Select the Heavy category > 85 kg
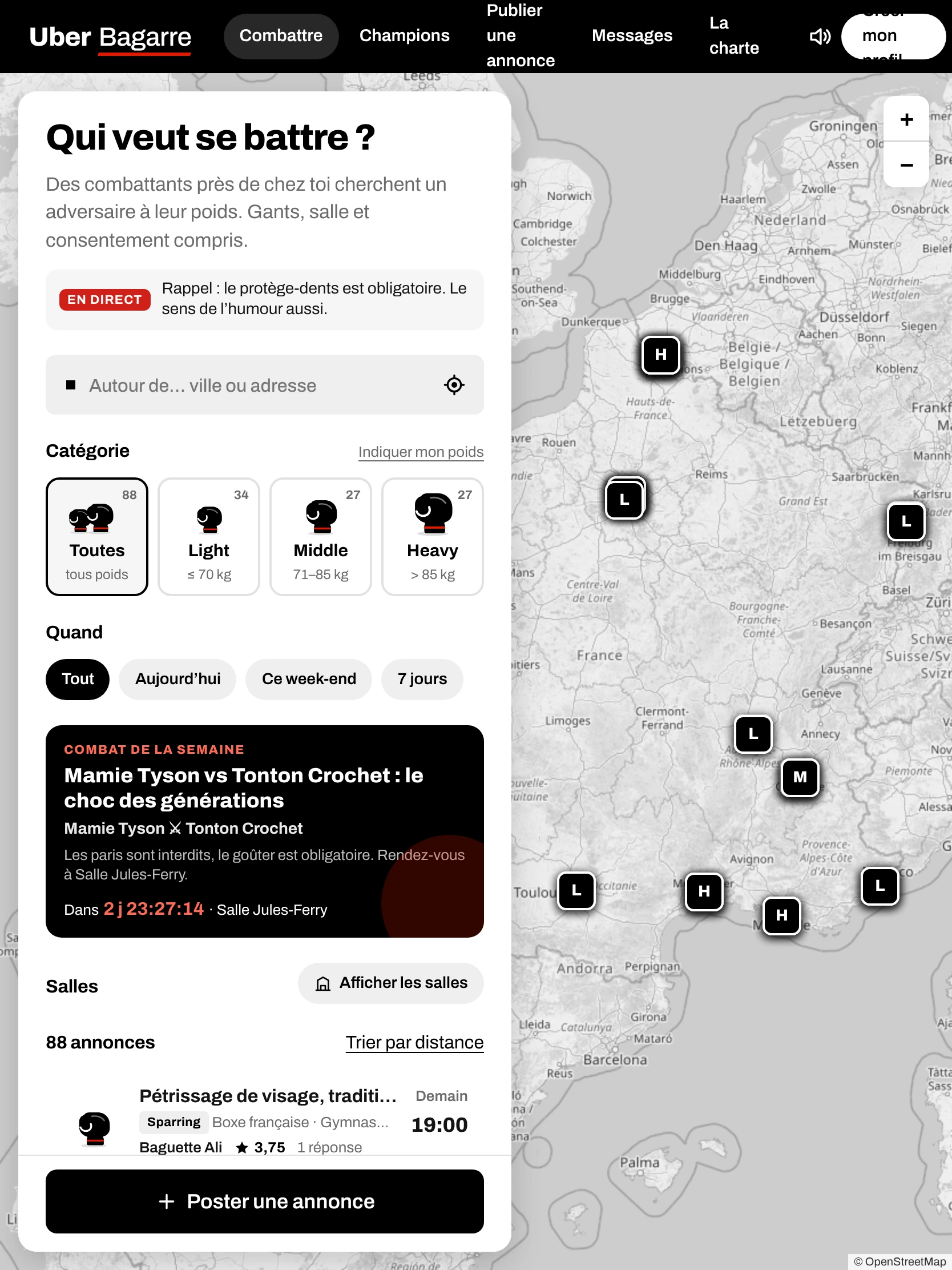Viewport: 952px width, 1270px height. [433, 537]
